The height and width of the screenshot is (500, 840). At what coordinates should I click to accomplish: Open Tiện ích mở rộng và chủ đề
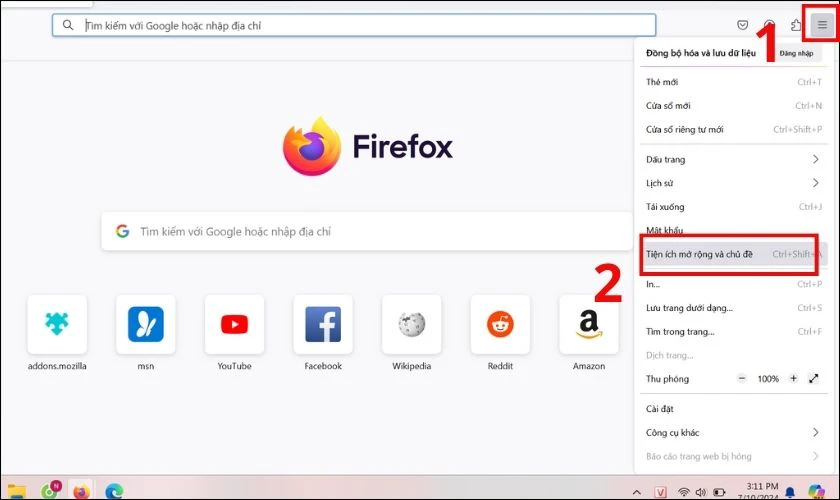733,254
